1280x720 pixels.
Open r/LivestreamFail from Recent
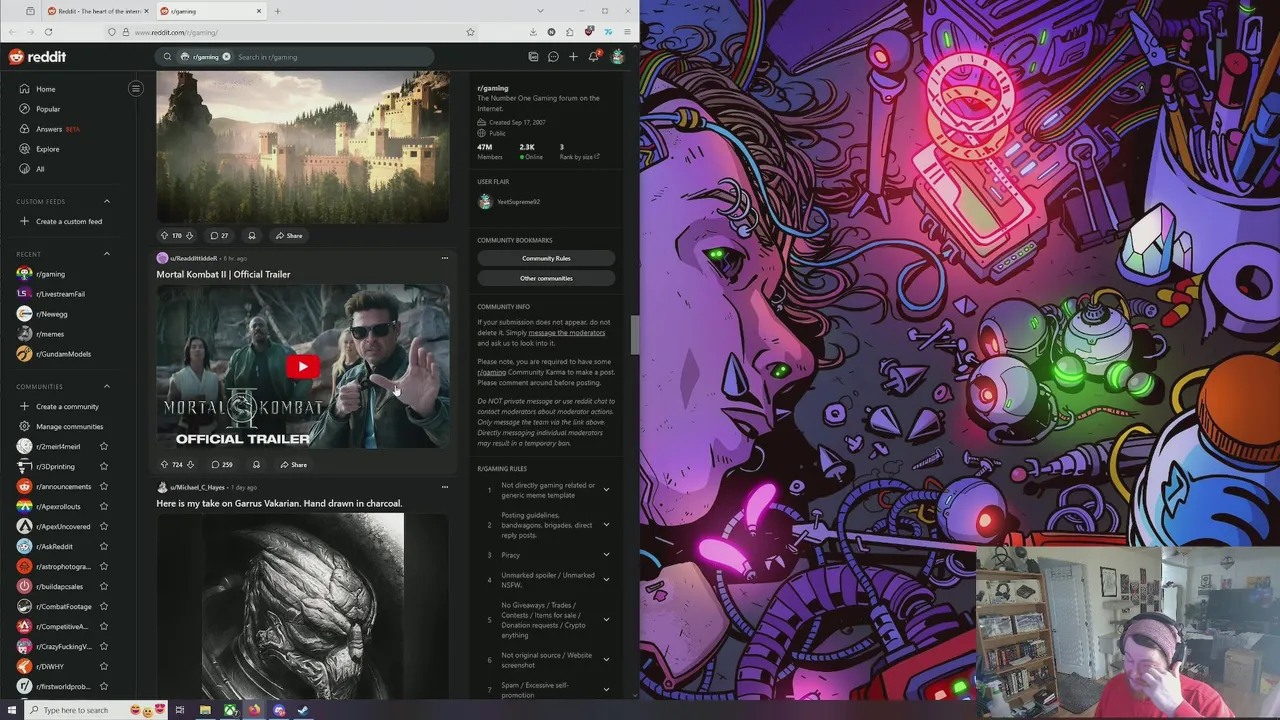pyautogui.click(x=60, y=294)
